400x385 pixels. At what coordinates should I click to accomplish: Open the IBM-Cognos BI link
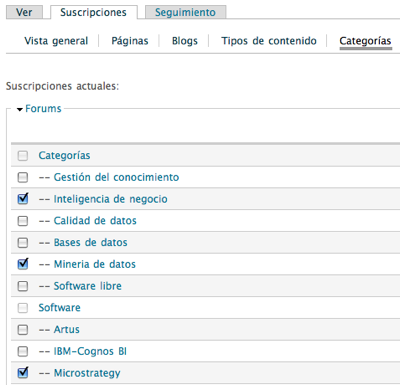coord(90,351)
